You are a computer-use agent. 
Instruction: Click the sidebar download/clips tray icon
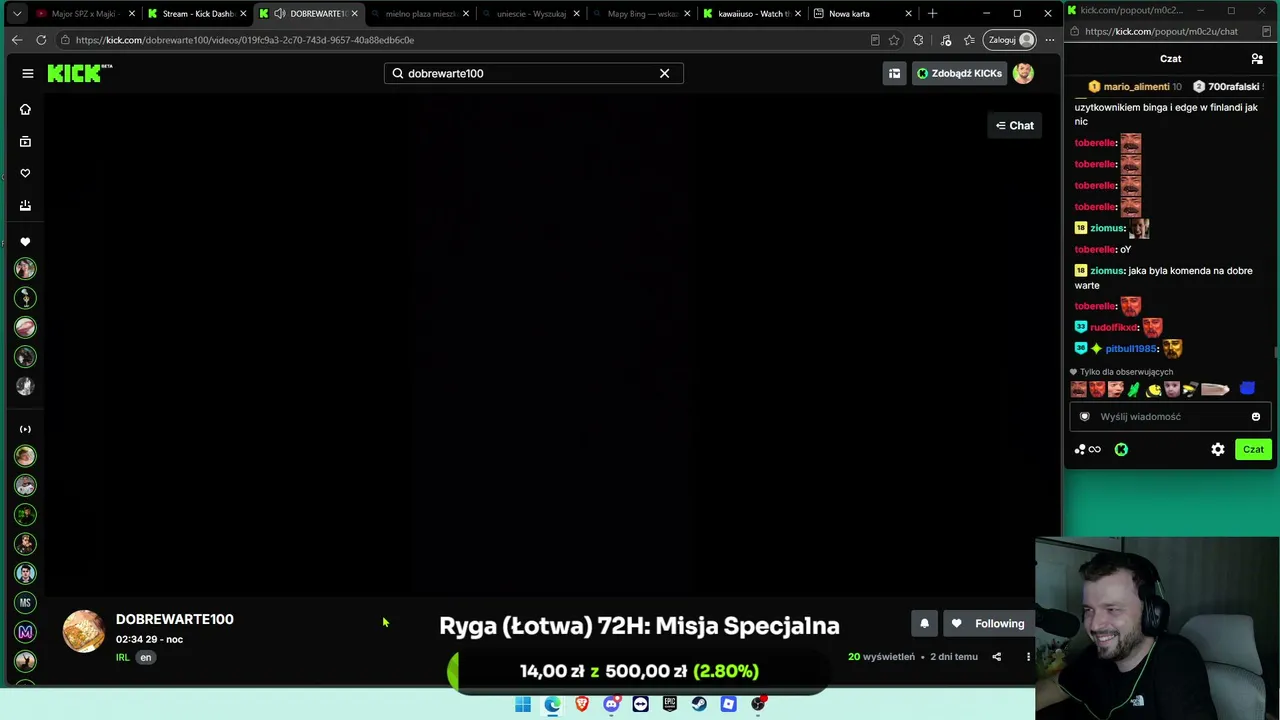pyautogui.click(x=25, y=205)
